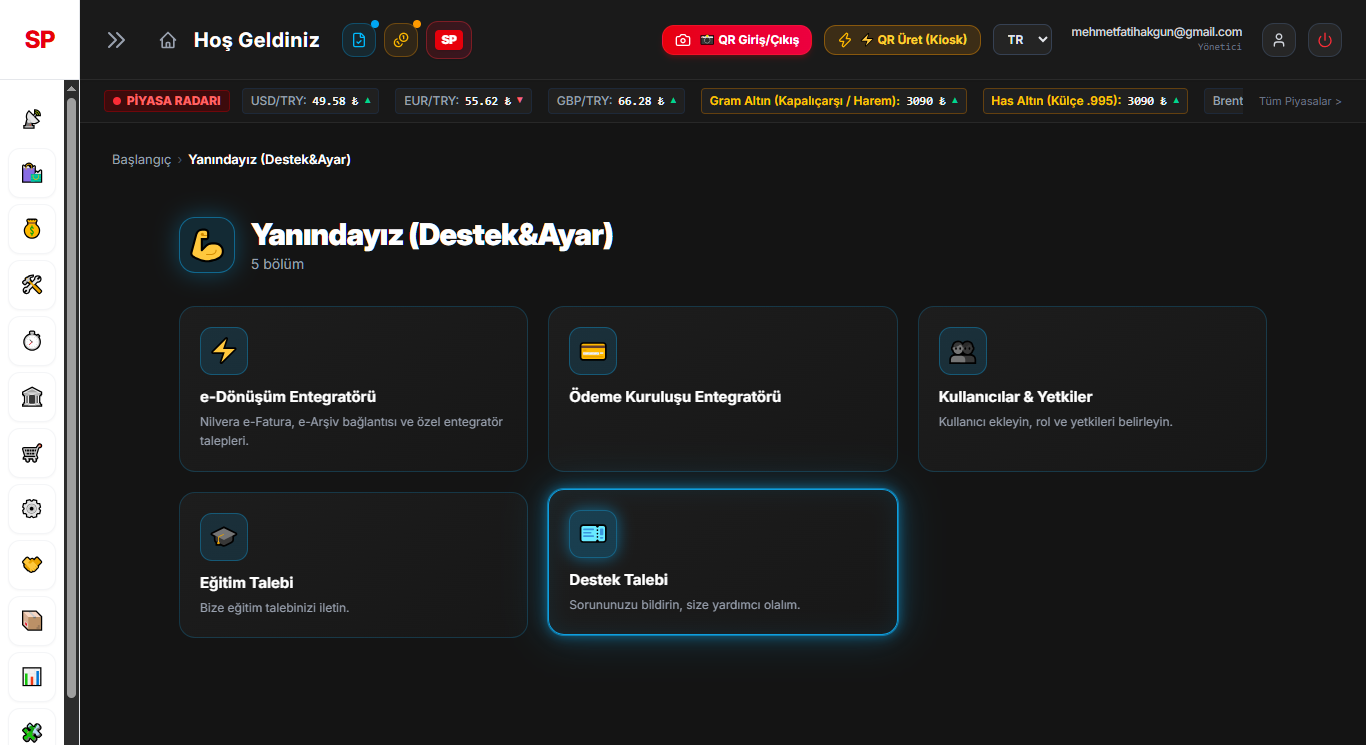The height and width of the screenshot is (745, 1366).
Task: Click the QR Giriş/Çıkış button
Action: (737, 40)
